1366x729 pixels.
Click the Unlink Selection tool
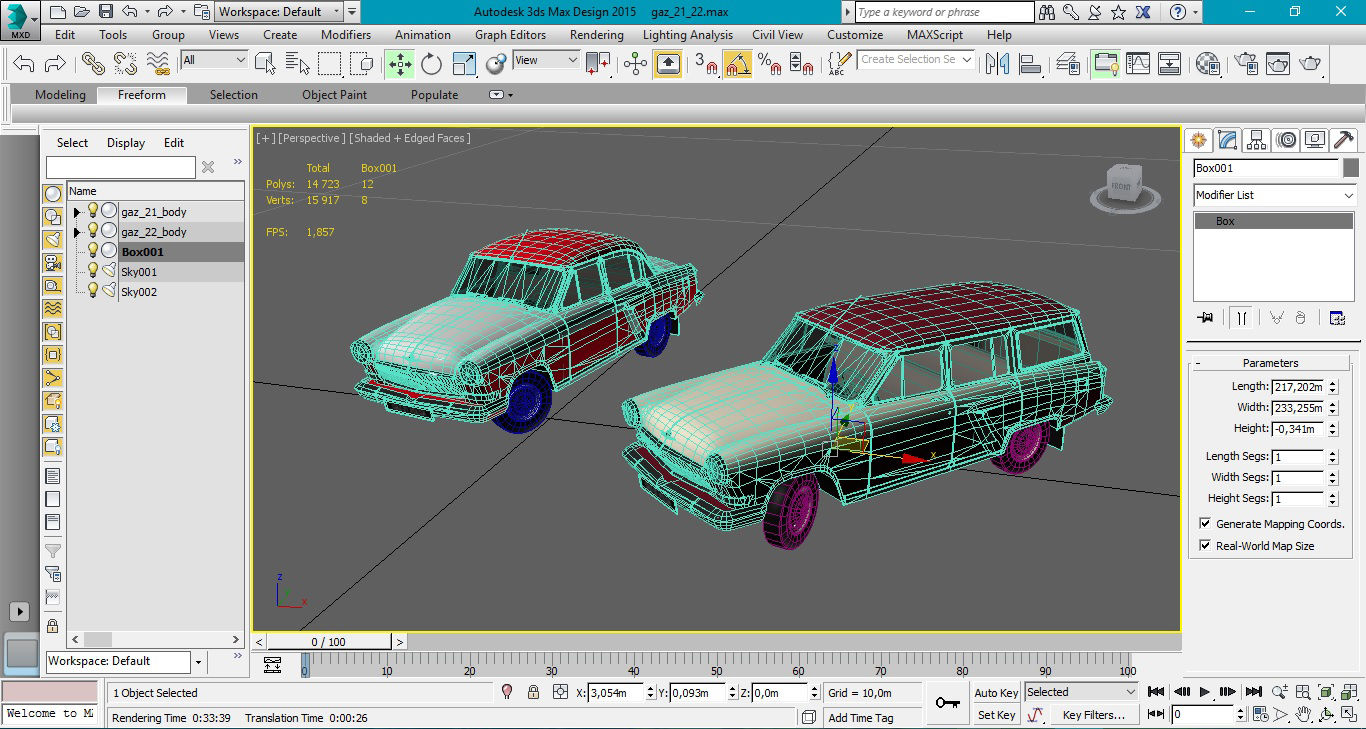pos(126,64)
